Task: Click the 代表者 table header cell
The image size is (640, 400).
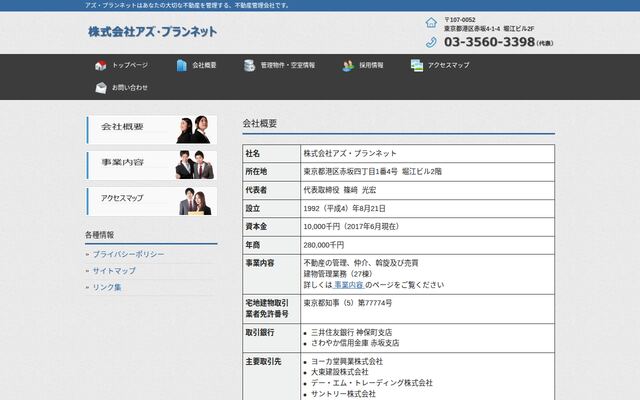Action: click(x=271, y=190)
